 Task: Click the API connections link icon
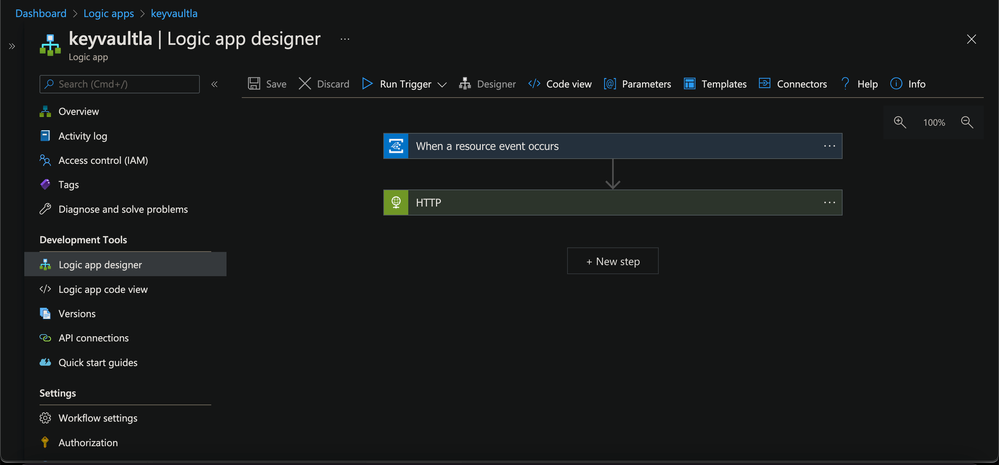click(45, 338)
